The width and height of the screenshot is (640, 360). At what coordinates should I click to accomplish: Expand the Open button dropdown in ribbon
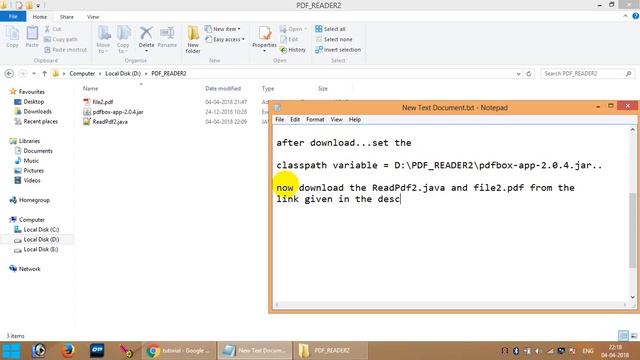coord(305,29)
